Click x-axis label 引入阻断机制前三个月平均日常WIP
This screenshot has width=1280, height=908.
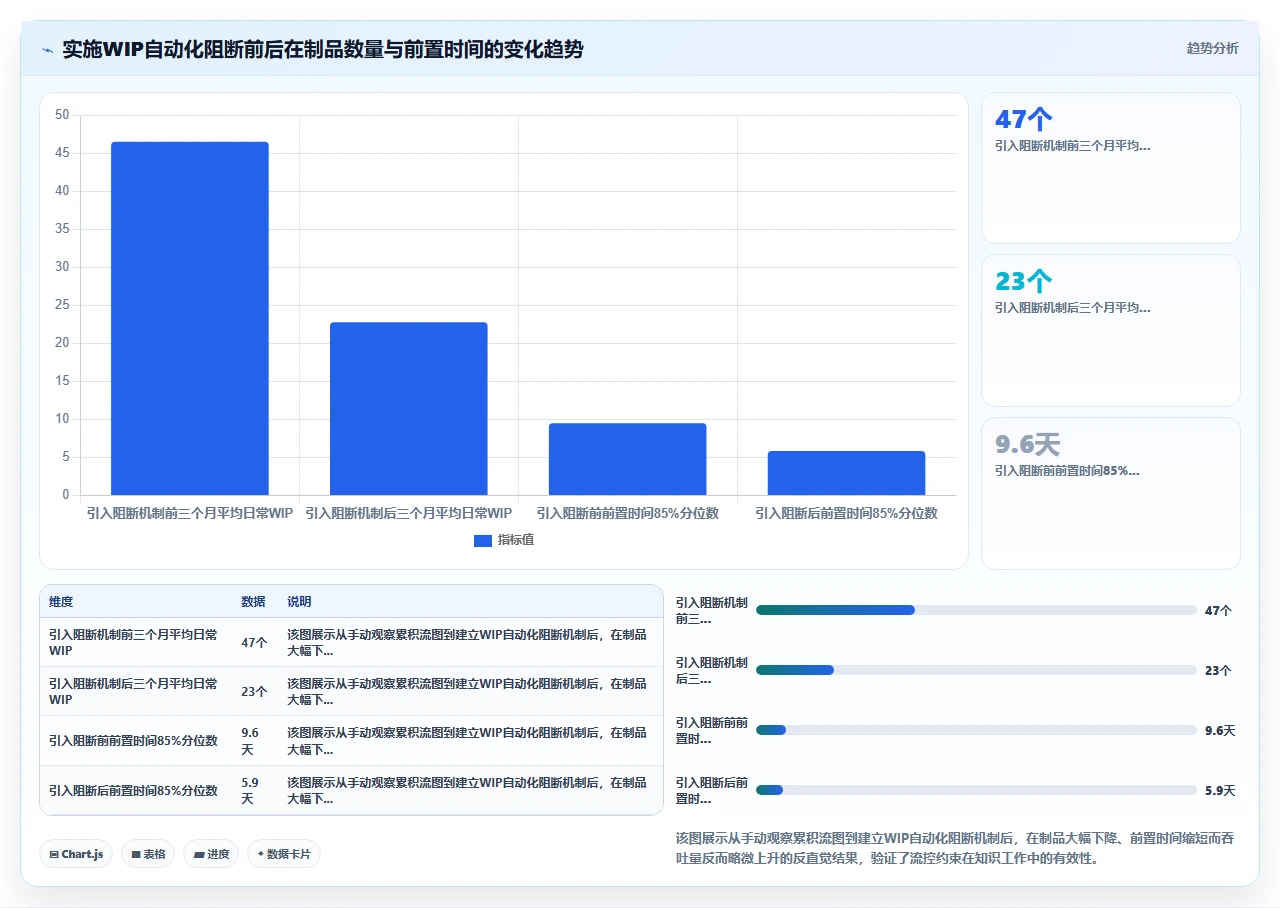coord(190,513)
